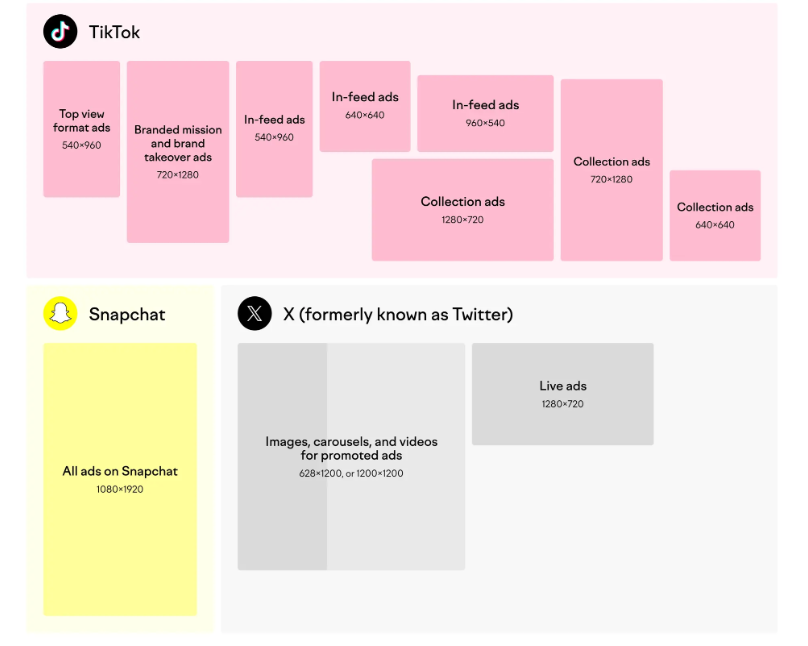Click the In-feed ads 960×540 box

485,114
